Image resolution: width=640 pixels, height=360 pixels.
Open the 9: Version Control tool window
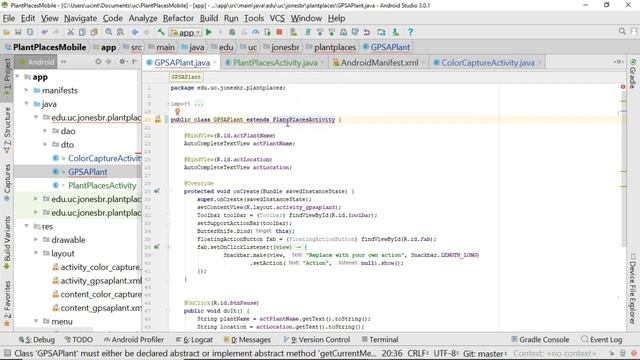[317, 340]
